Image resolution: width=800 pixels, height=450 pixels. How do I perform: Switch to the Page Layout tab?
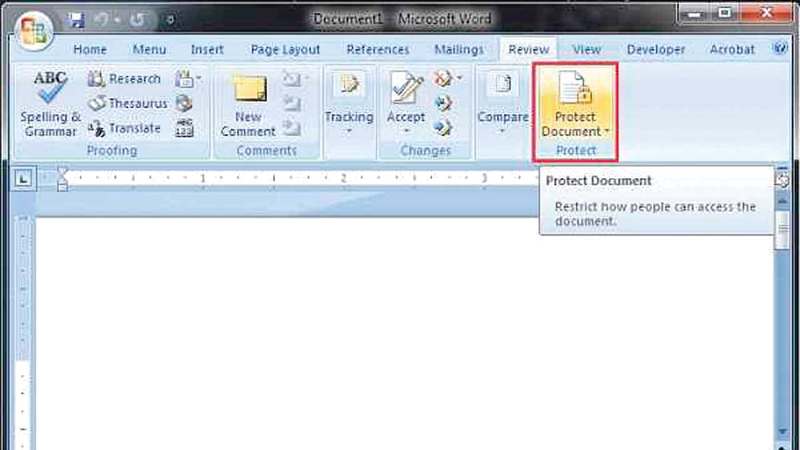coord(285,49)
